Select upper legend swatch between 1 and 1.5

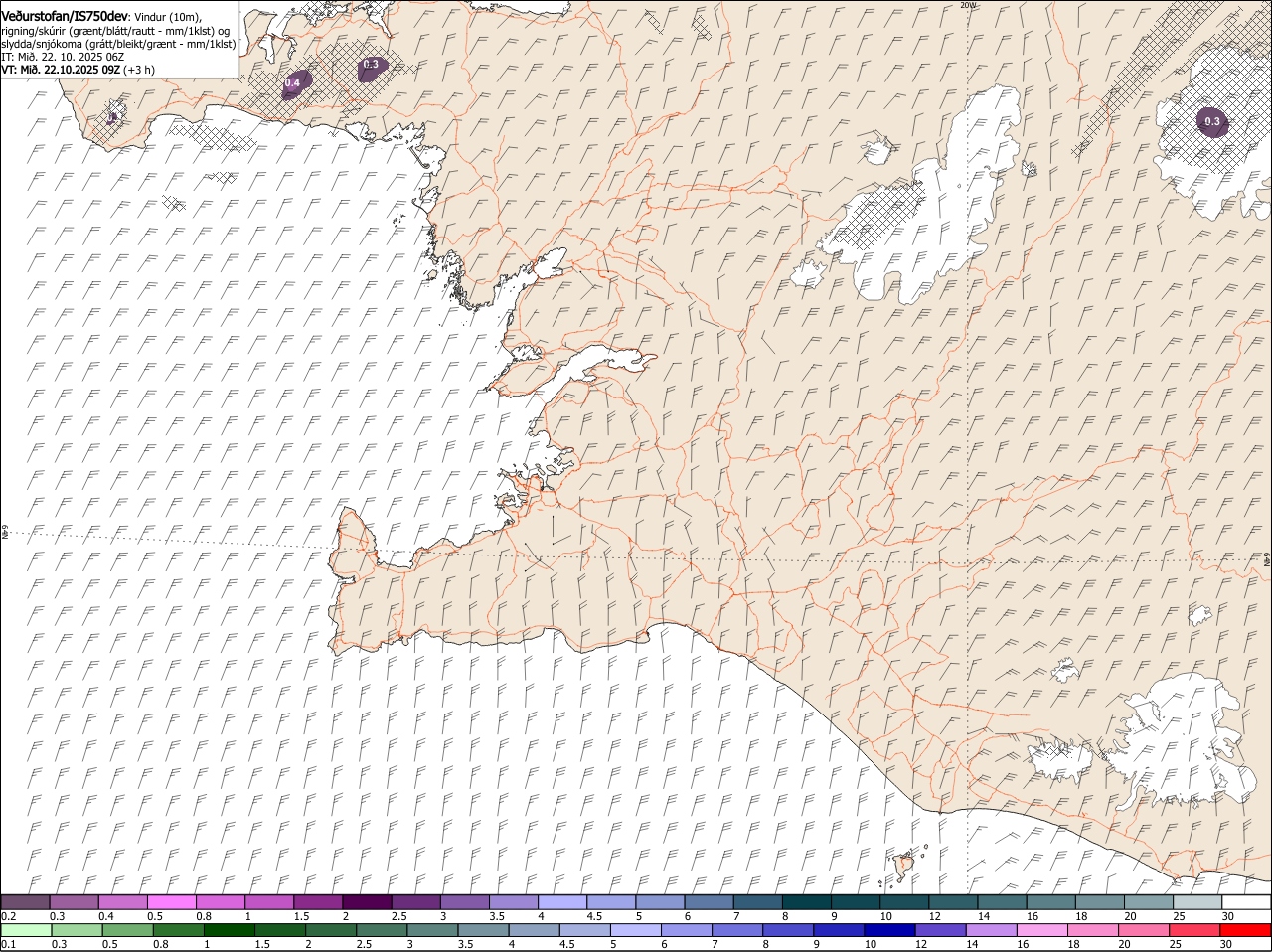tap(269, 902)
